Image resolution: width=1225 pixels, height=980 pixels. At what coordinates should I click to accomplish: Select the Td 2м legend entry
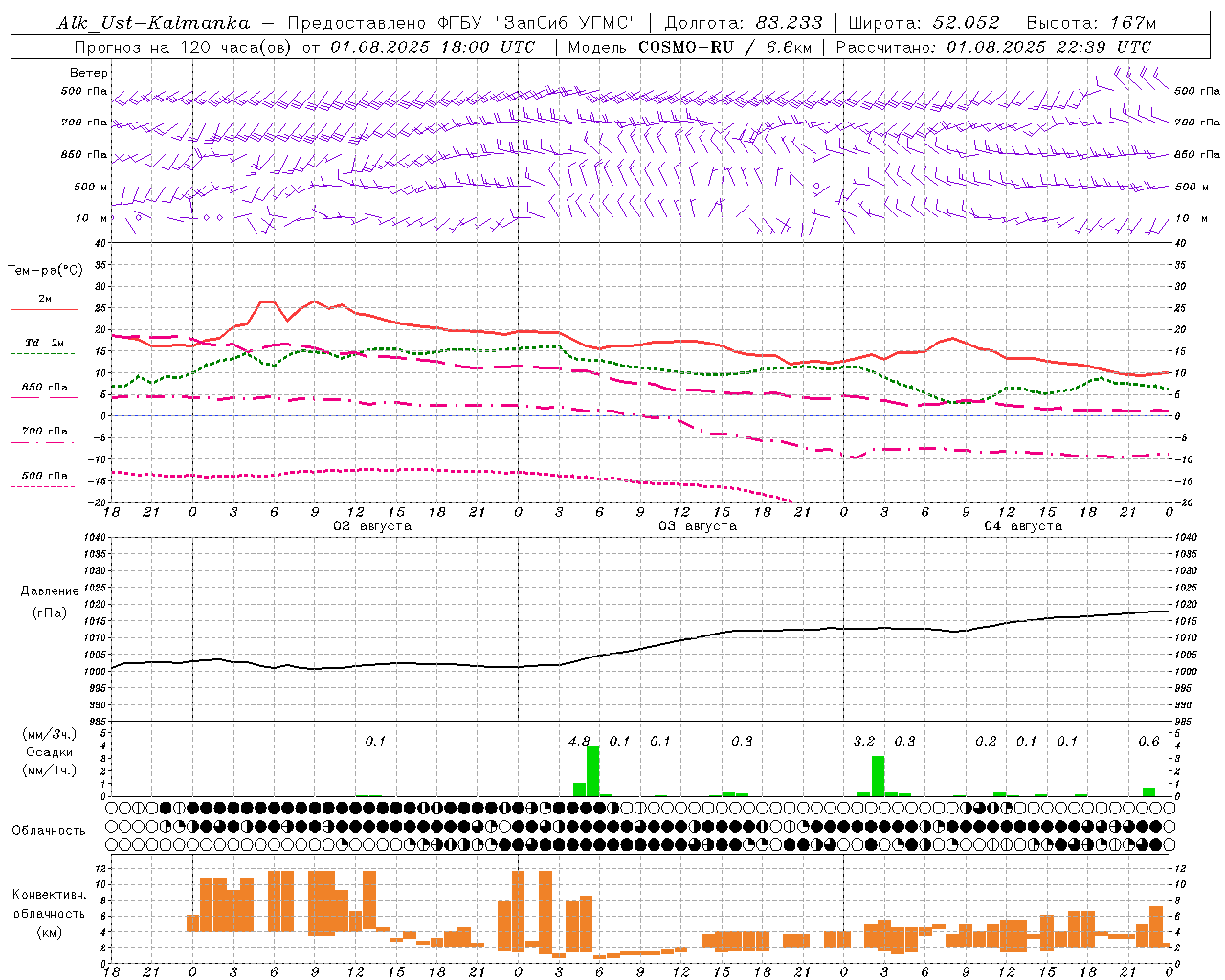[x=45, y=343]
